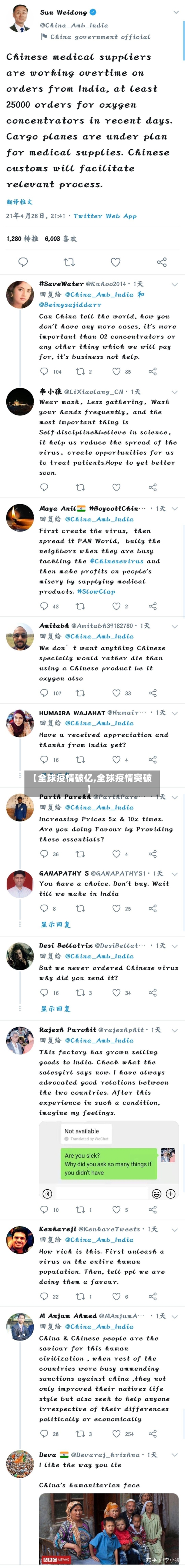Like Sun Weidong's main tweet

point(115,262)
